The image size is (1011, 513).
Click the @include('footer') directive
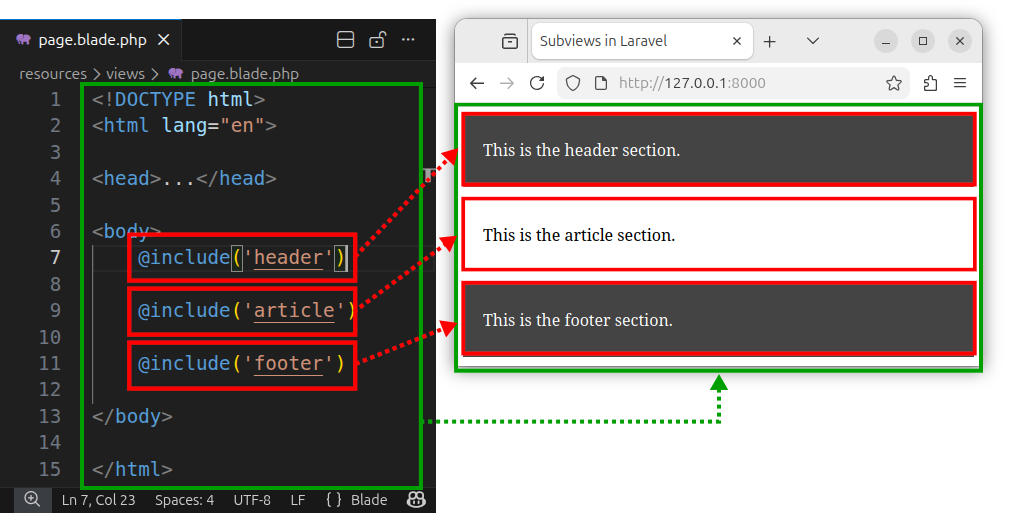coord(242,363)
